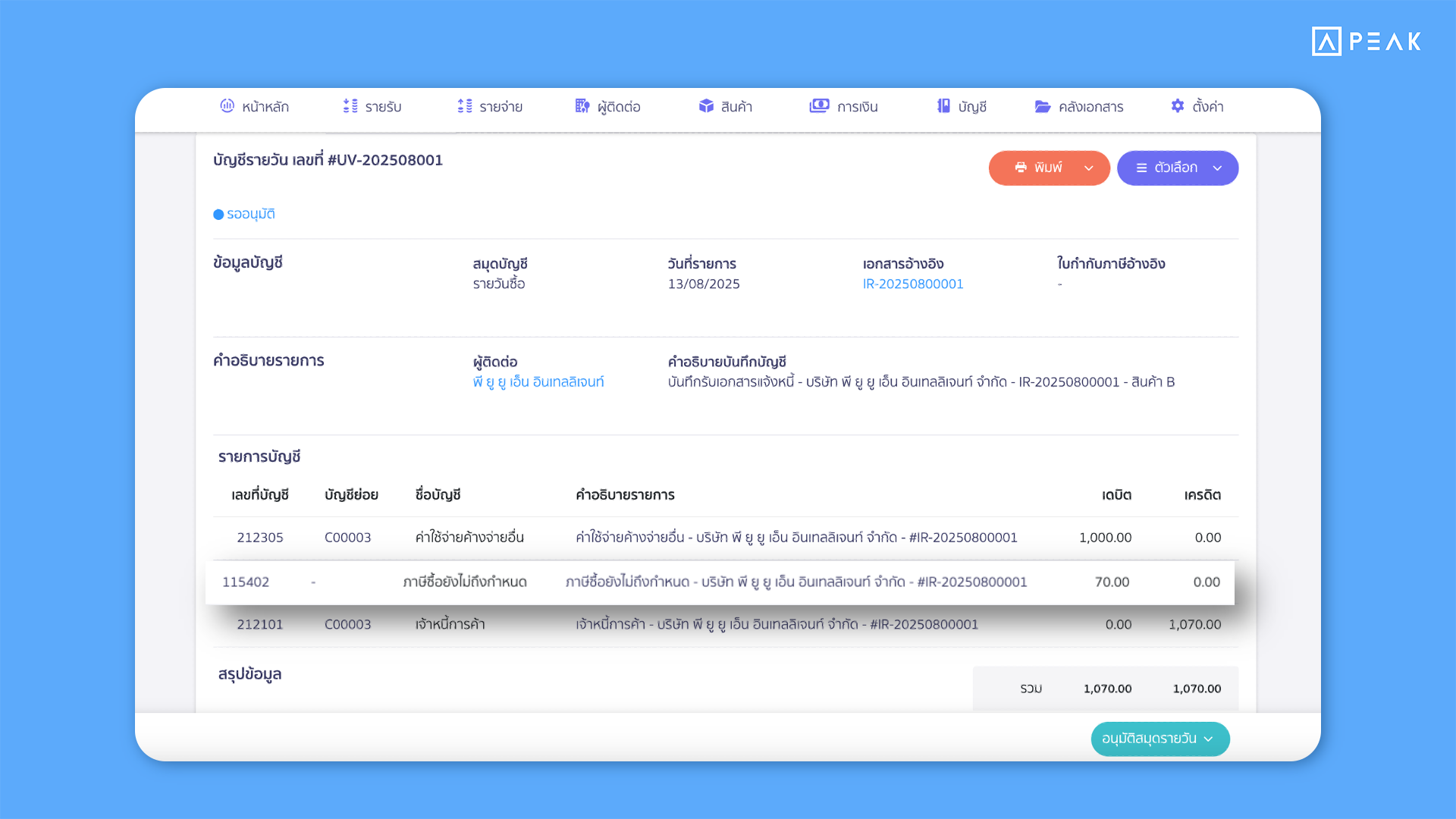Viewport: 1456px width, 819px height.
Task: Click the เครดิต column header
Action: 1203,495
